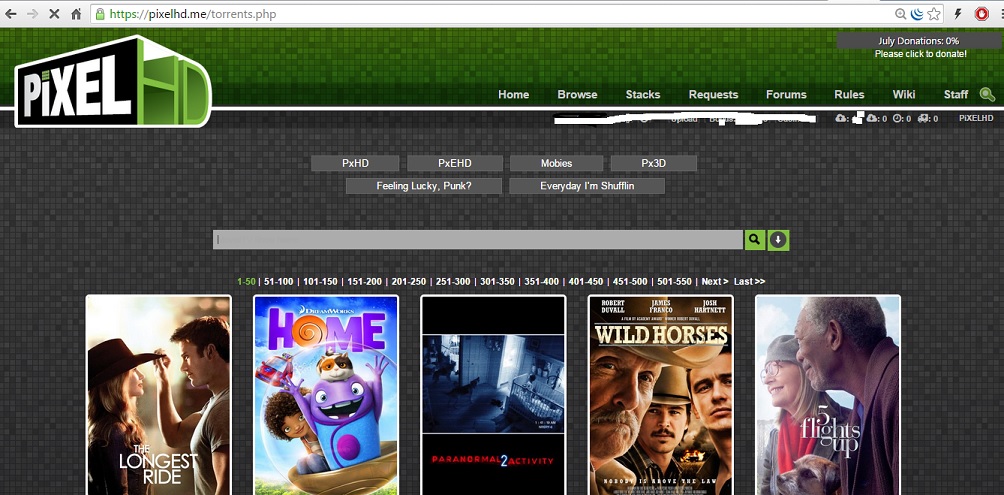Open the browser home page icon
Viewport: 1004px width, 495px height.
[76, 13]
